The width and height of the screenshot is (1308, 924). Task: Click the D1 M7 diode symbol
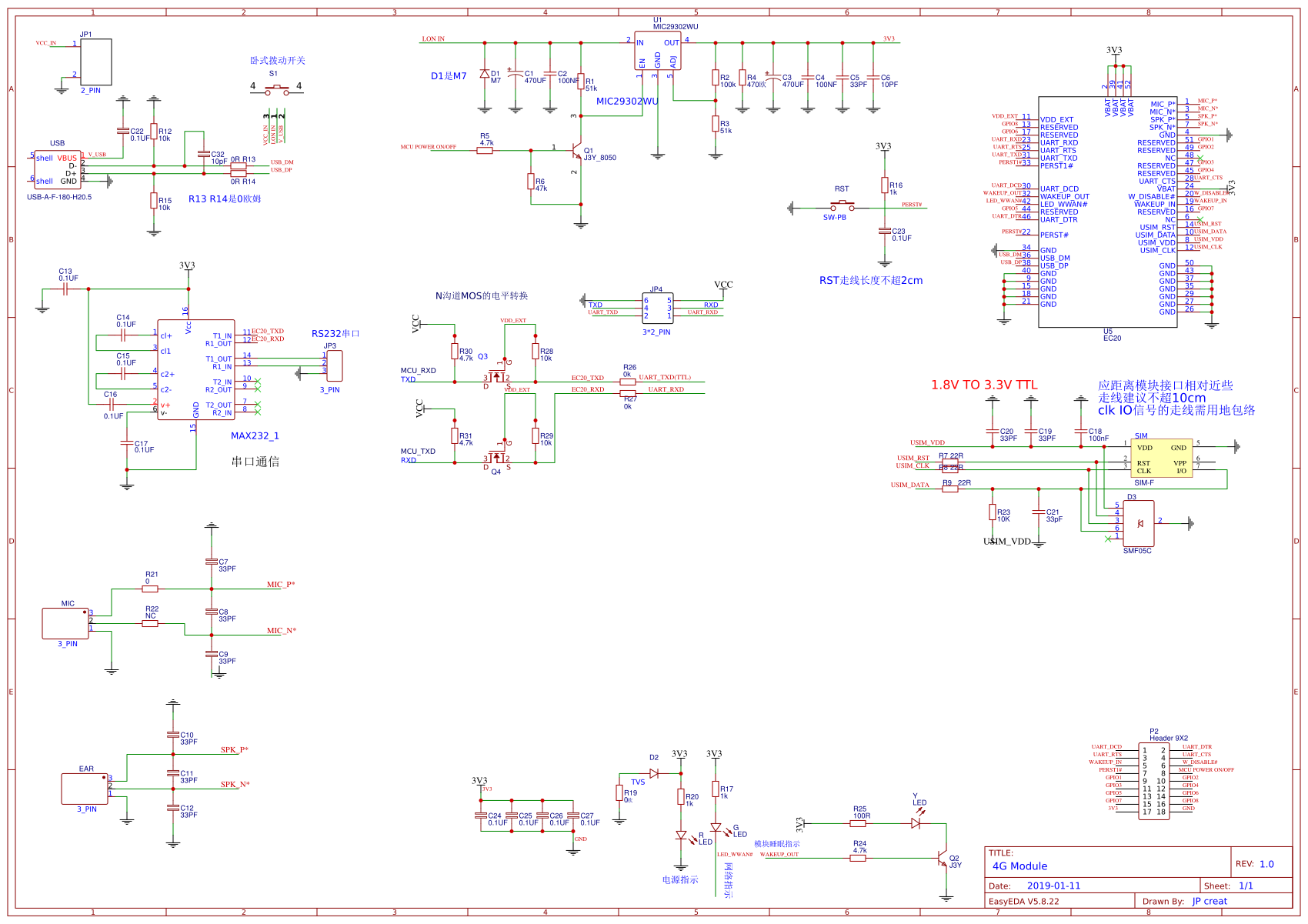[x=484, y=74]
